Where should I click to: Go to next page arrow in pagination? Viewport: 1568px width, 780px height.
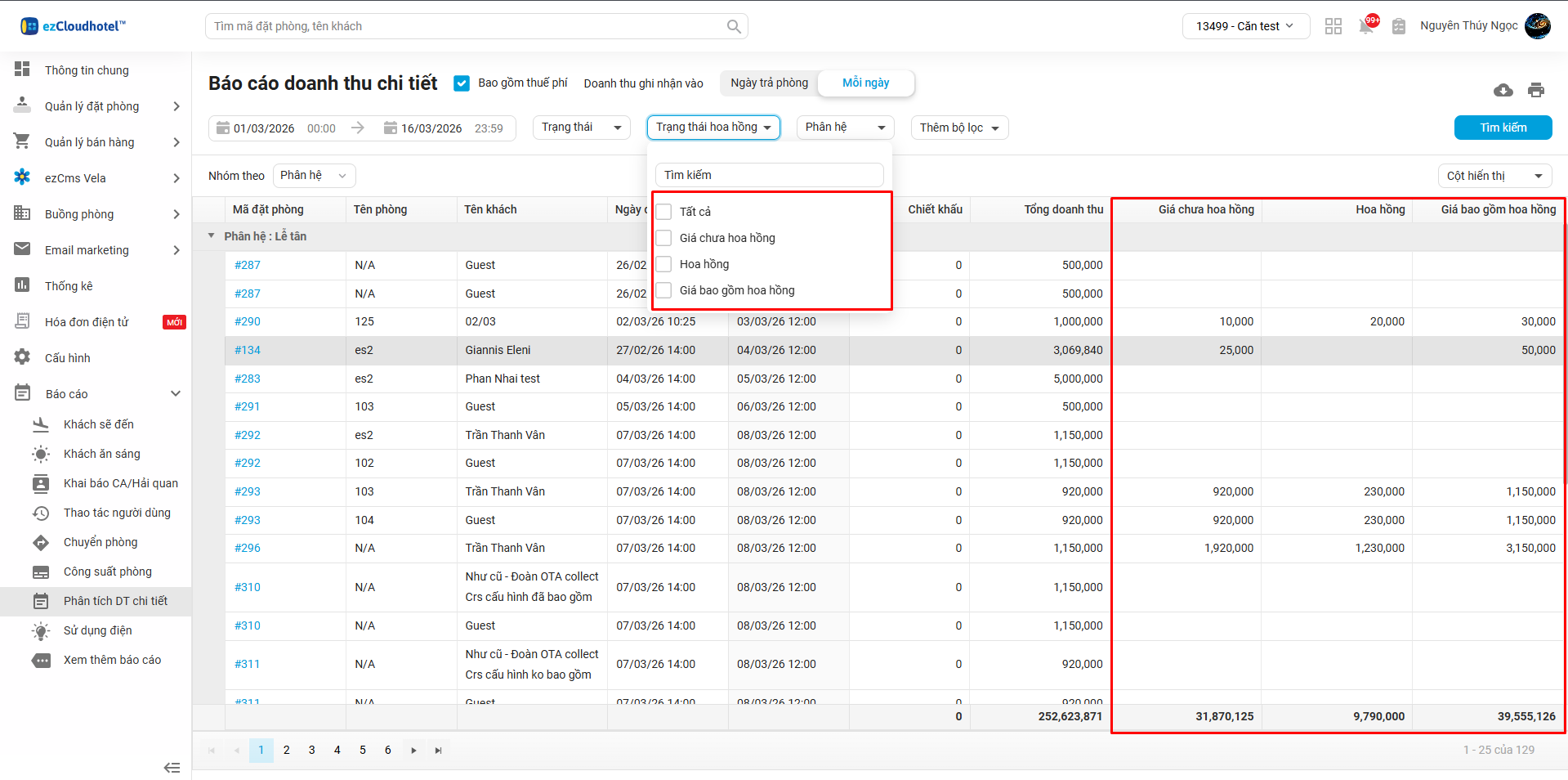[x=413, y=751]
